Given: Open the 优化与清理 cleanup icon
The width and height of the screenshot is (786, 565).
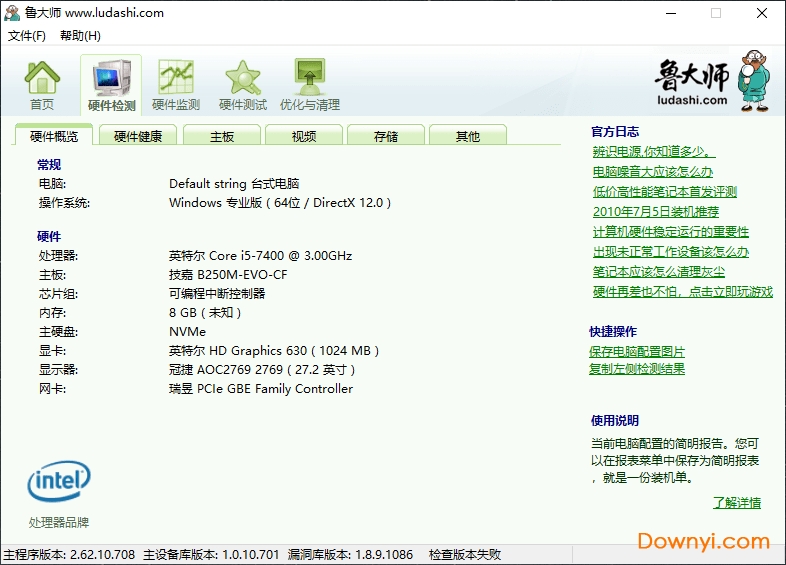Looking at the screenshot, I should pos(310,85).
